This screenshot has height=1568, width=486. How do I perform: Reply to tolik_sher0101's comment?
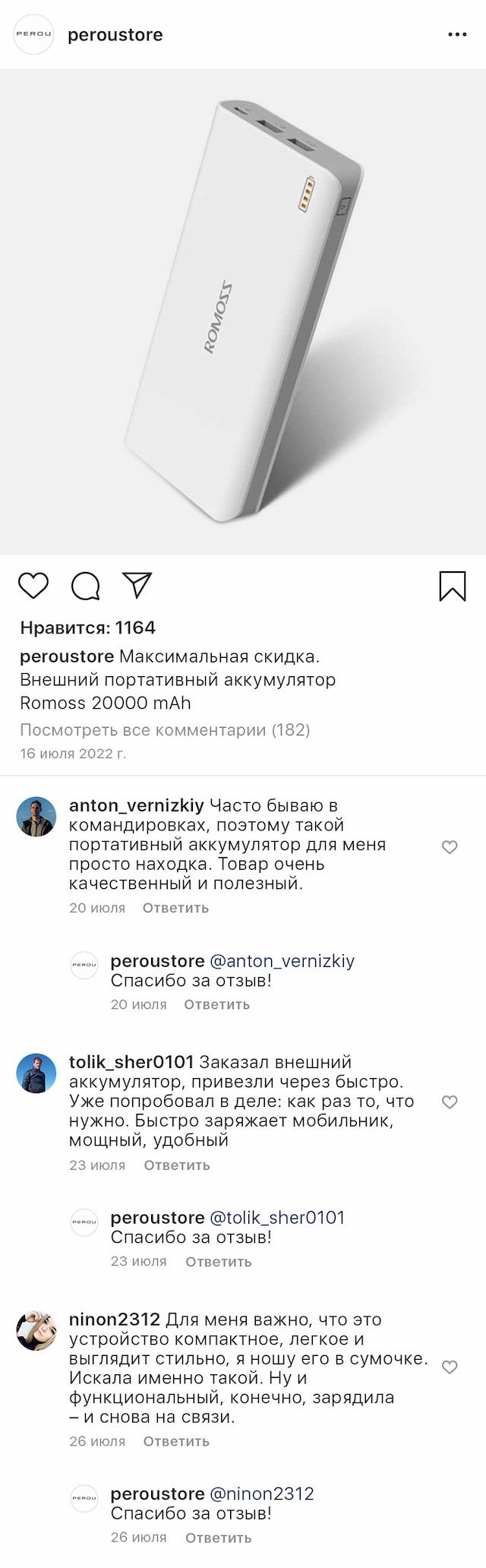tap(177, 1165)
